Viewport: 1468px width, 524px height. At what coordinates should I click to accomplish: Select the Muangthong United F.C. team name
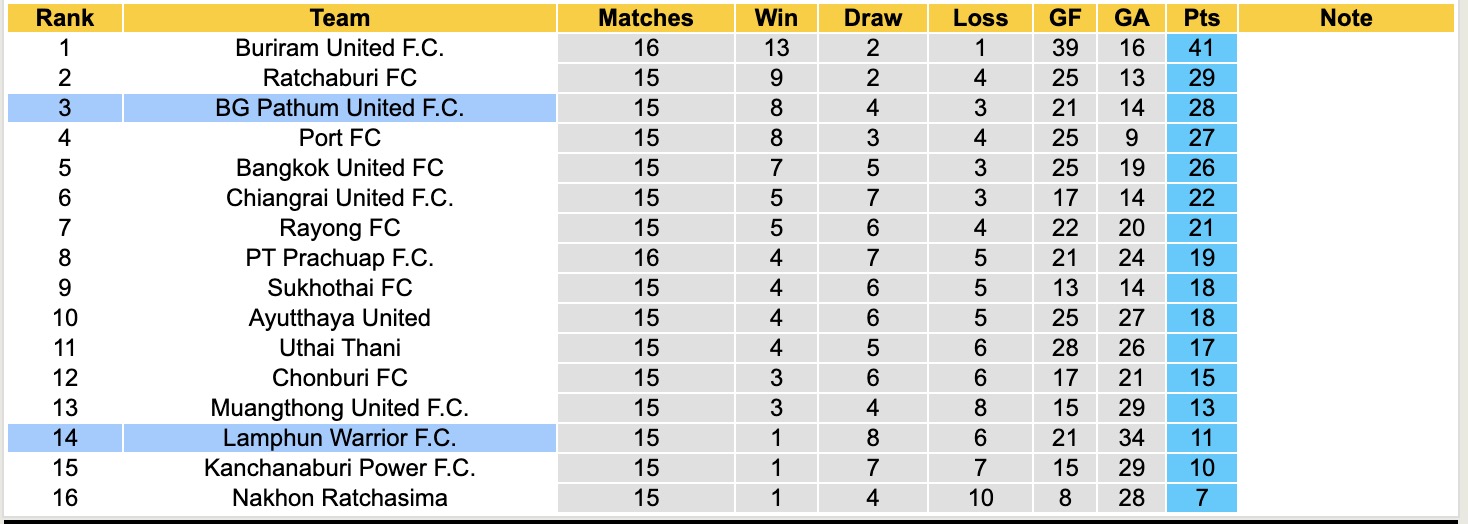tap(339, 408)
